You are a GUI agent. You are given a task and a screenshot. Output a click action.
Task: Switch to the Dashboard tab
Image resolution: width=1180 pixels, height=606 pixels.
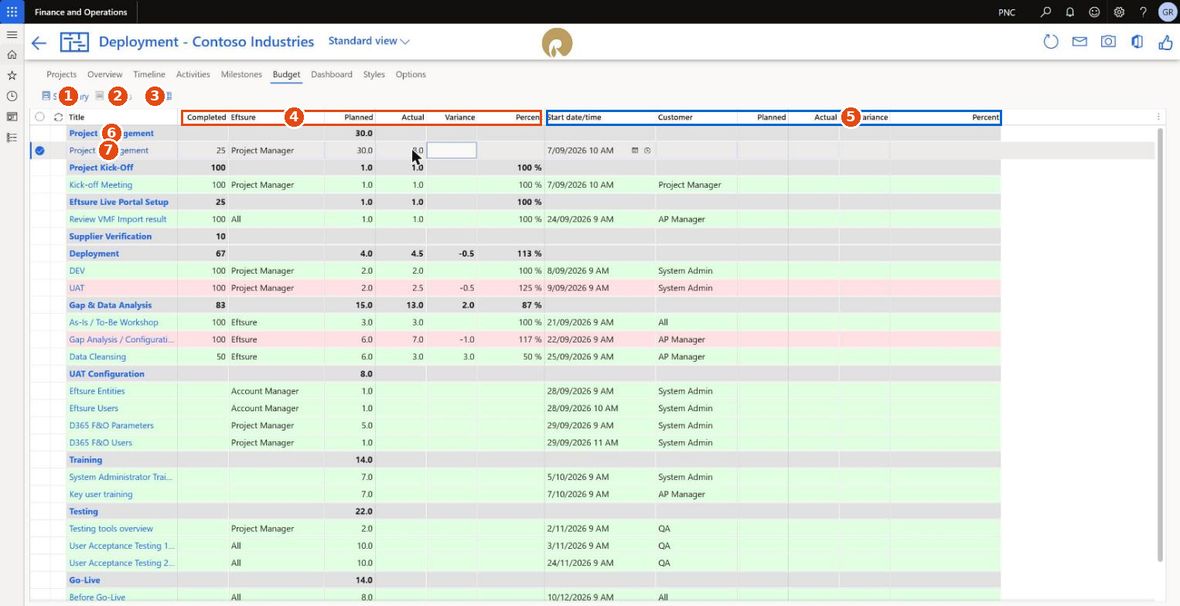point(331,75)
